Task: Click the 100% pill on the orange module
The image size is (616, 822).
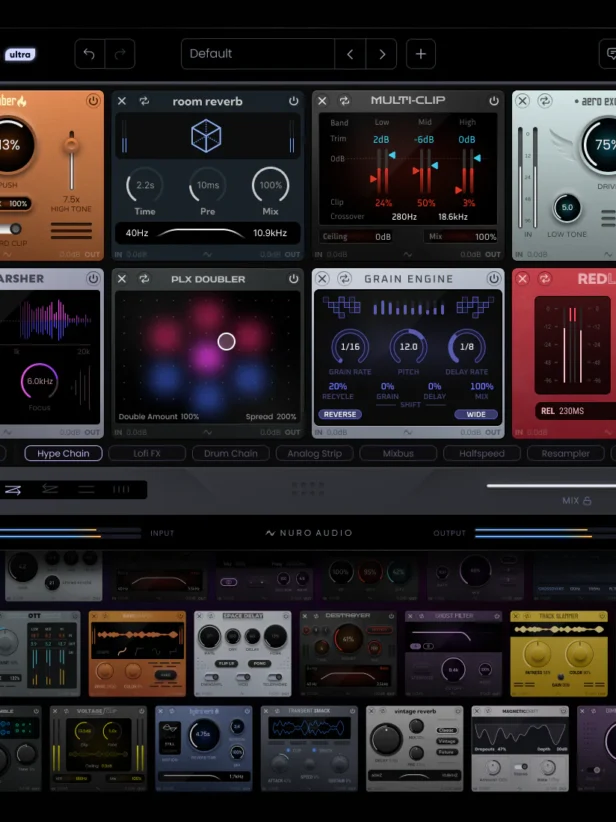Action: [15, 204]
